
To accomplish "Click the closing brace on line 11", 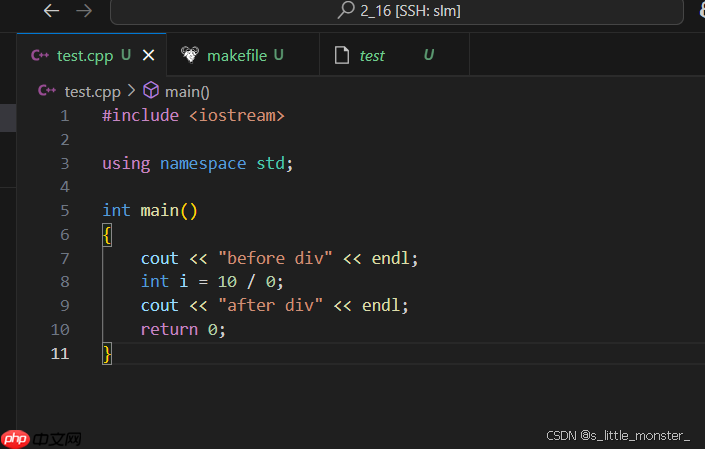I will [x=107, y=354].
